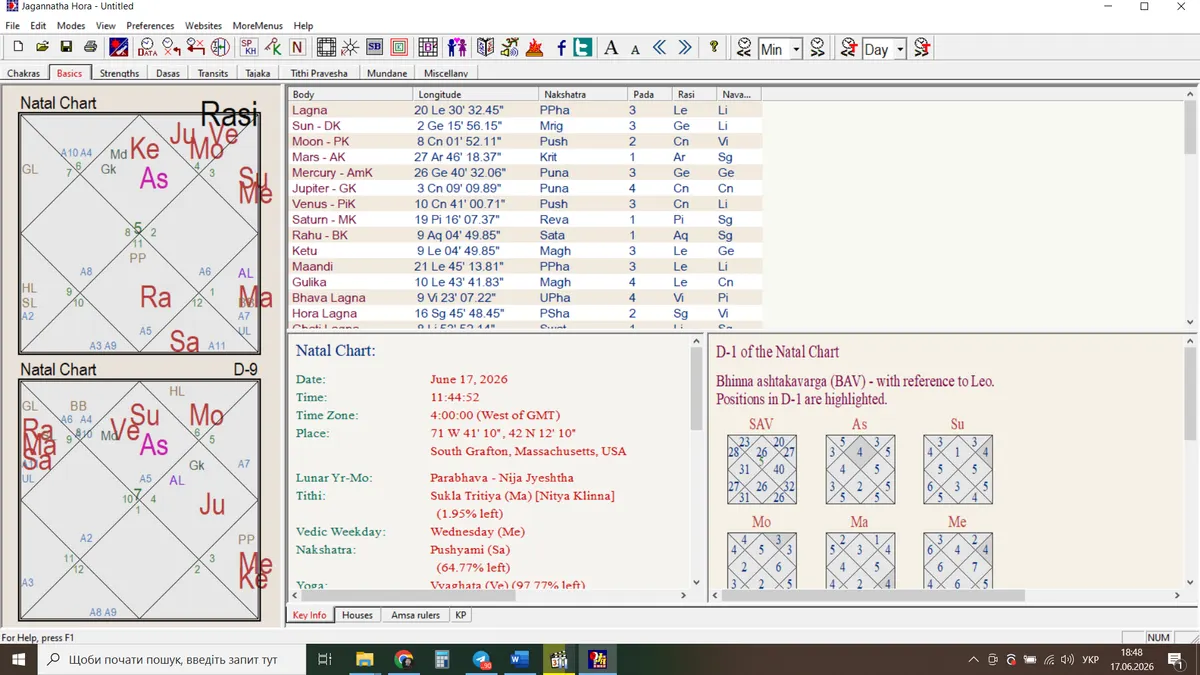Select the Houses tab below Natal Chart info
1200x675 pixels.
[x=357, y=615]
